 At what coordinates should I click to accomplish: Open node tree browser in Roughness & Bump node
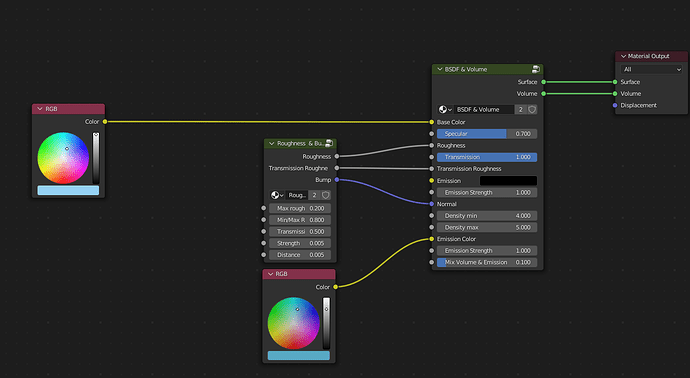coord(277,195)
